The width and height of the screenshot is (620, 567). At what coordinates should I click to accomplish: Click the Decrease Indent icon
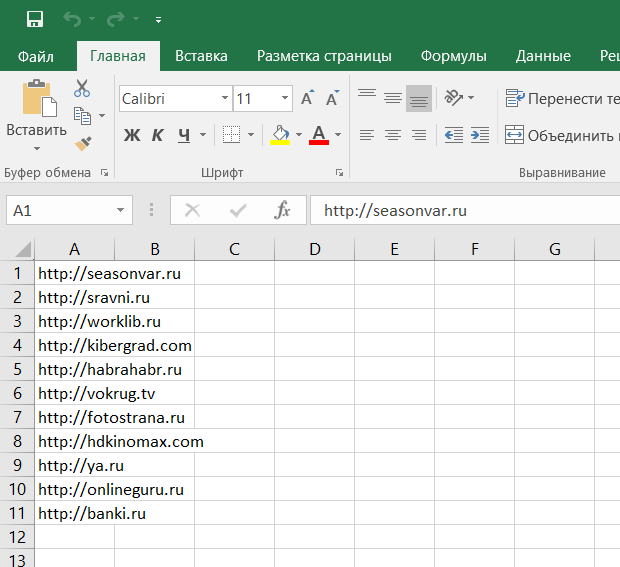pos(454,135)
